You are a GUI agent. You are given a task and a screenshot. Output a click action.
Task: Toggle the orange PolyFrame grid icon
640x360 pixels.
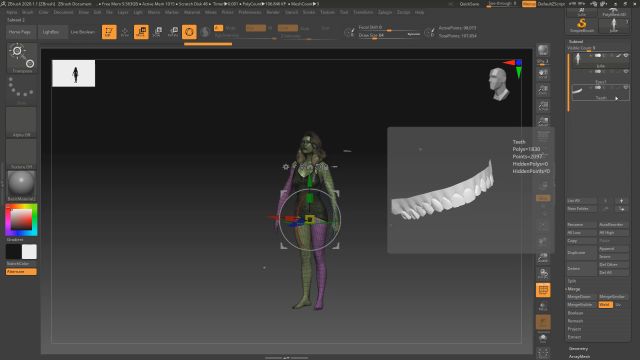click(543, 290)
